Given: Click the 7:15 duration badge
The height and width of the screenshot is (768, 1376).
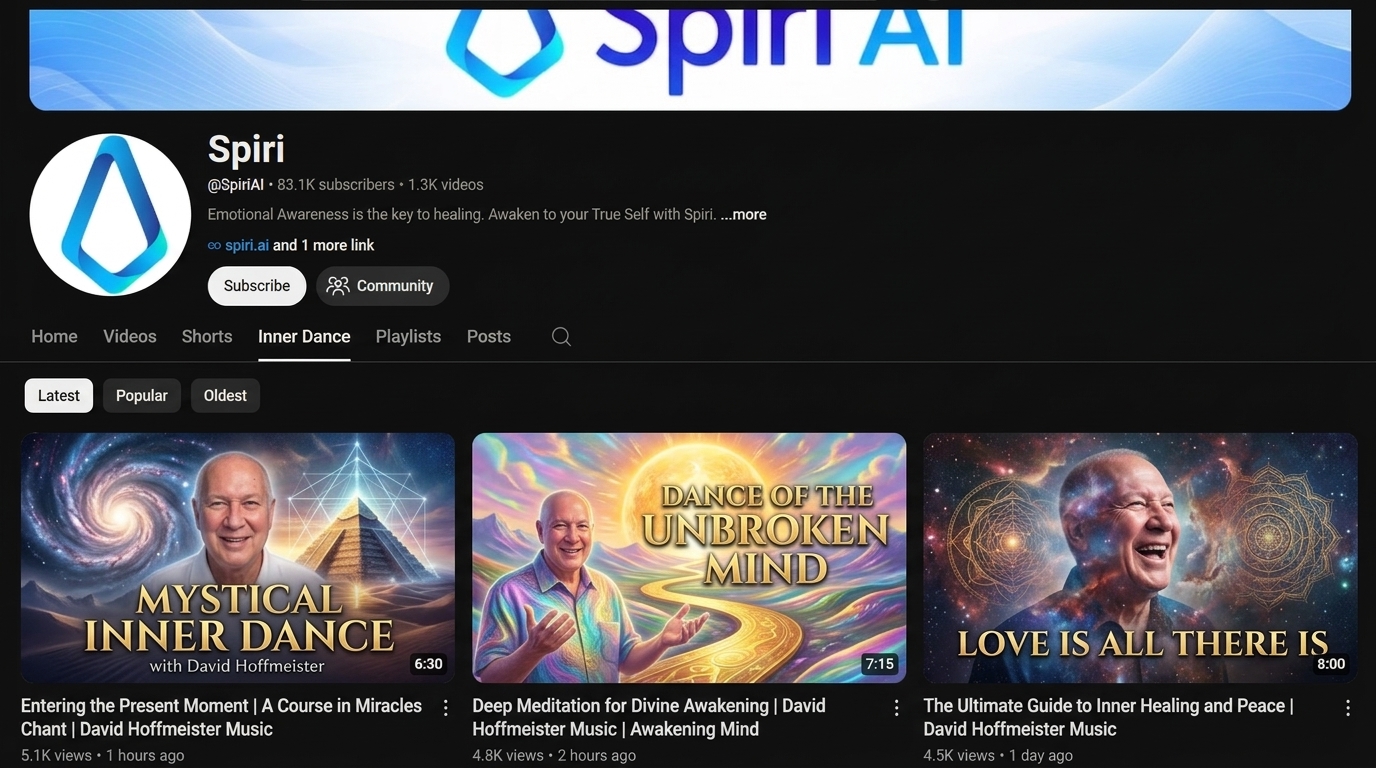Looking at the screenshot, I should tap(880, 664).
